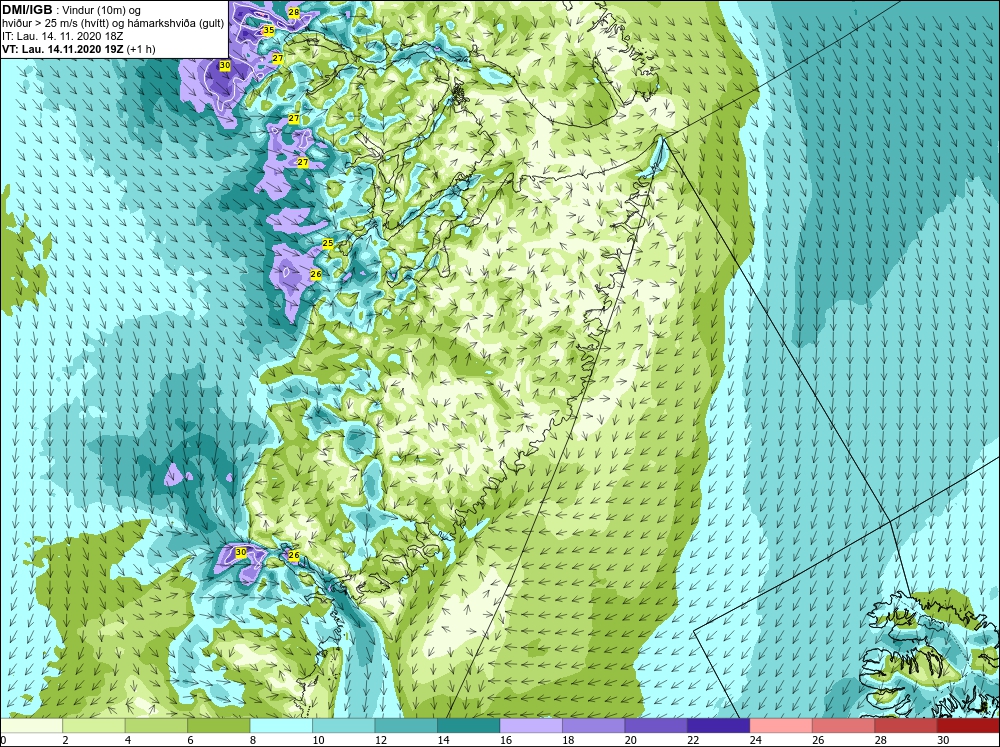Click the 12–14 m/s teal legend swatch
Image resolution: width=1000 pixels, height=747 pixels.
(x=406, y=725)
